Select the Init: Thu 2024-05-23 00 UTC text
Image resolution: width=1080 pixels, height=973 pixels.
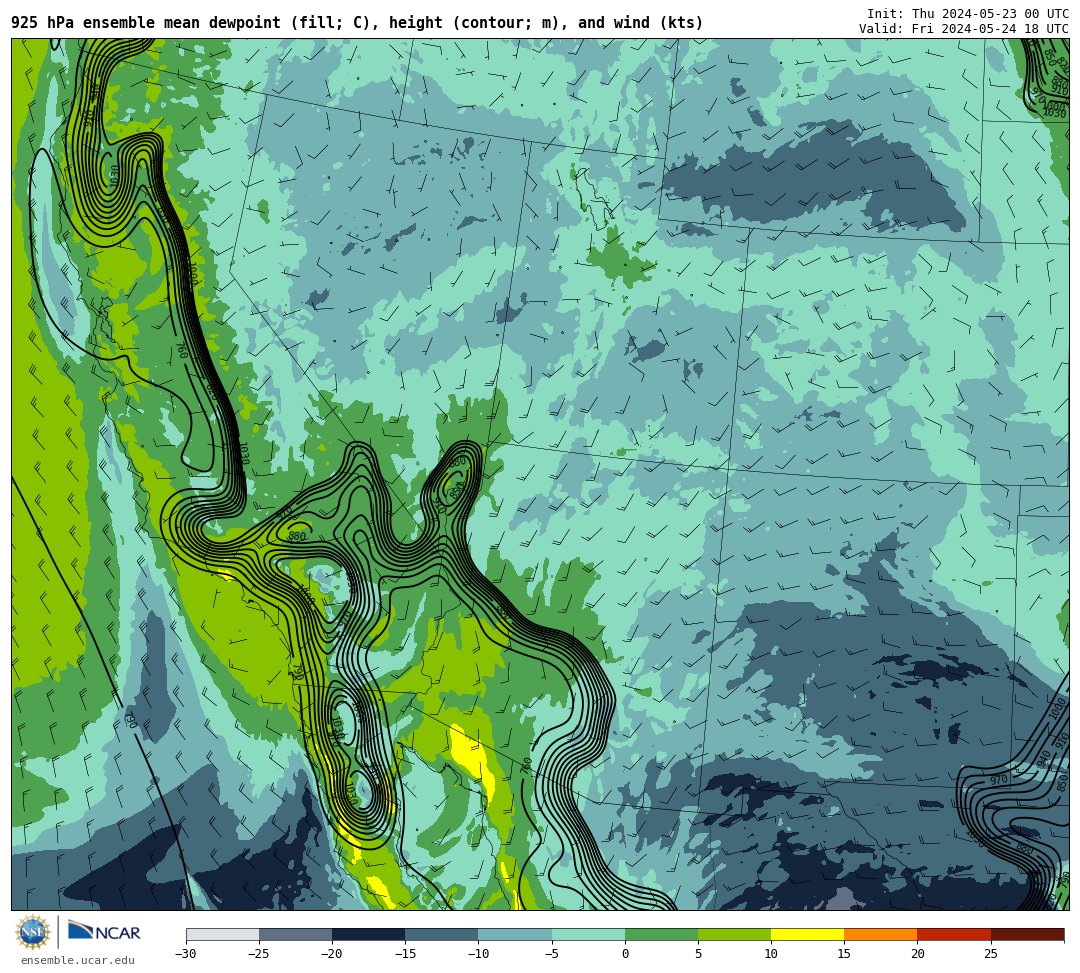(968, 14)
